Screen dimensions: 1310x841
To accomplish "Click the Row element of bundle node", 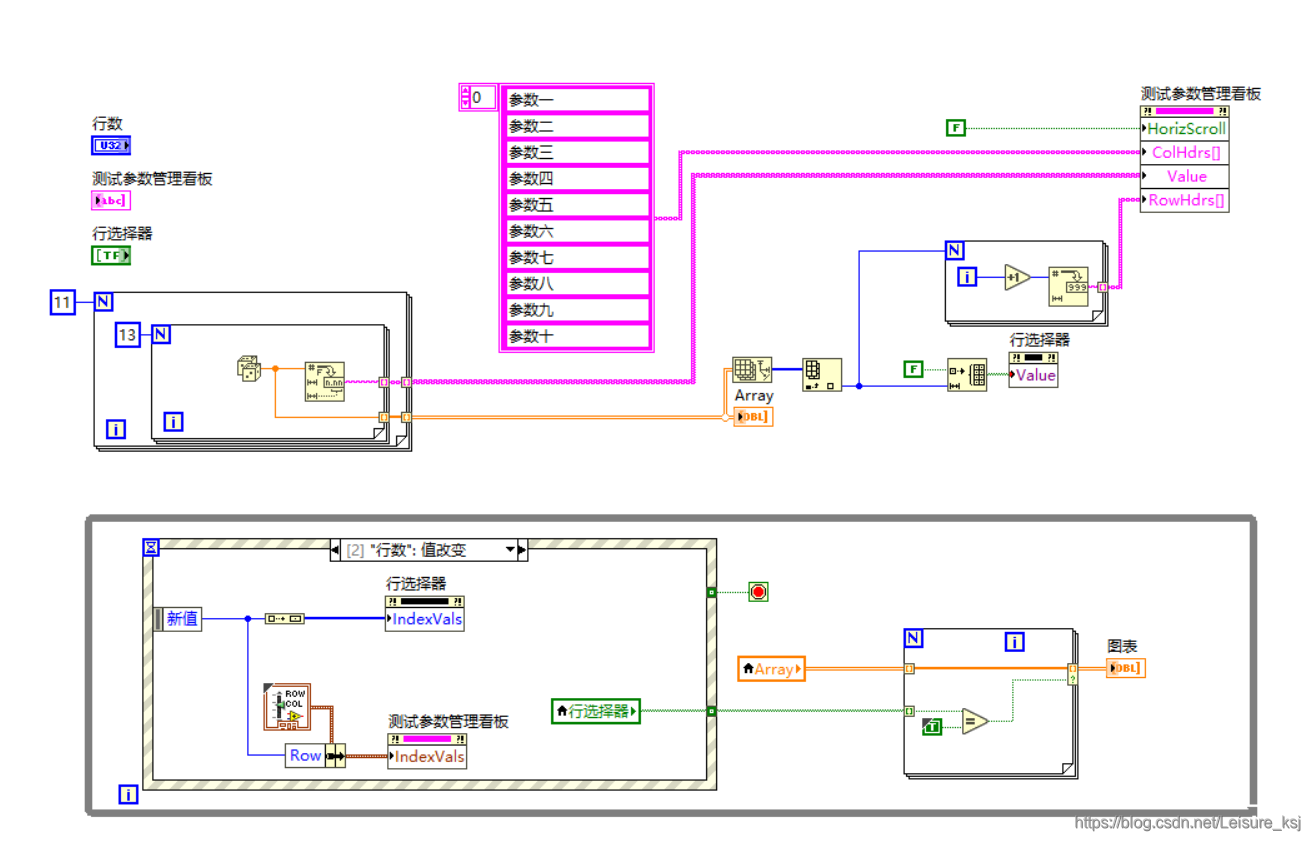I will coord(305,755).
